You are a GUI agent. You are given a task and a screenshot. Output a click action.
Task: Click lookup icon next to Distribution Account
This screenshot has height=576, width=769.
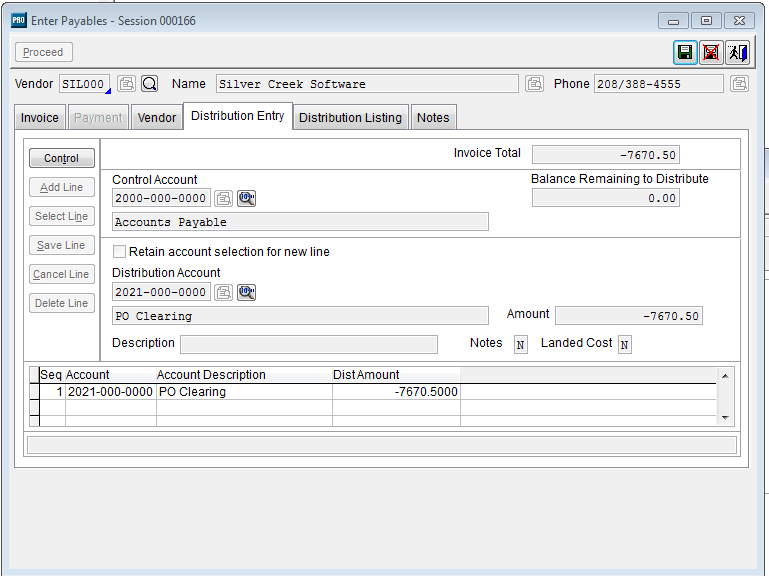247,292
